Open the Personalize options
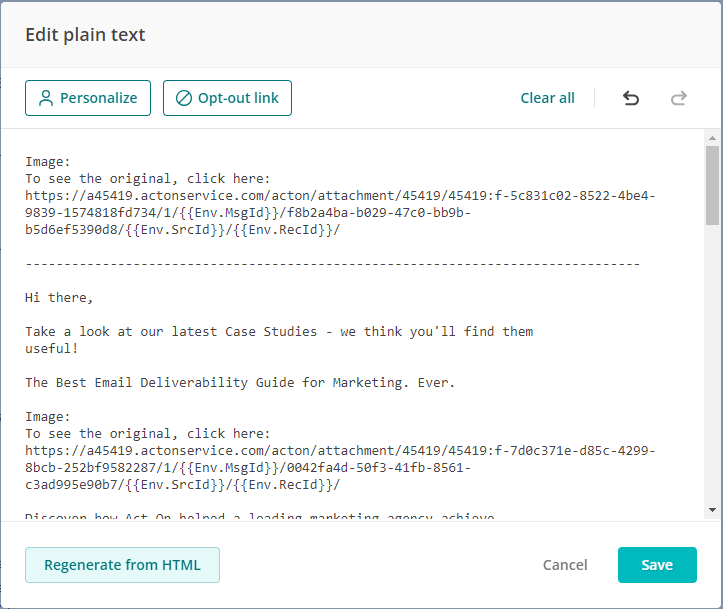 [x=88, y=98]
